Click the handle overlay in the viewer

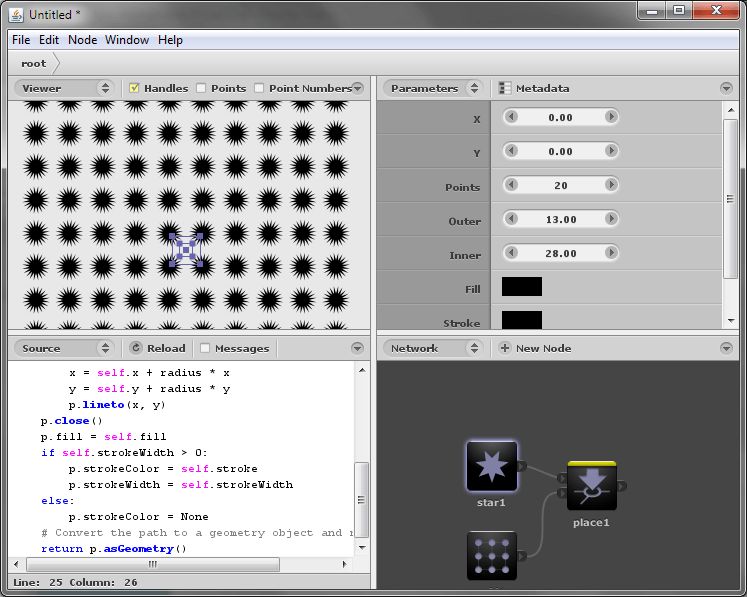point(186,250)
